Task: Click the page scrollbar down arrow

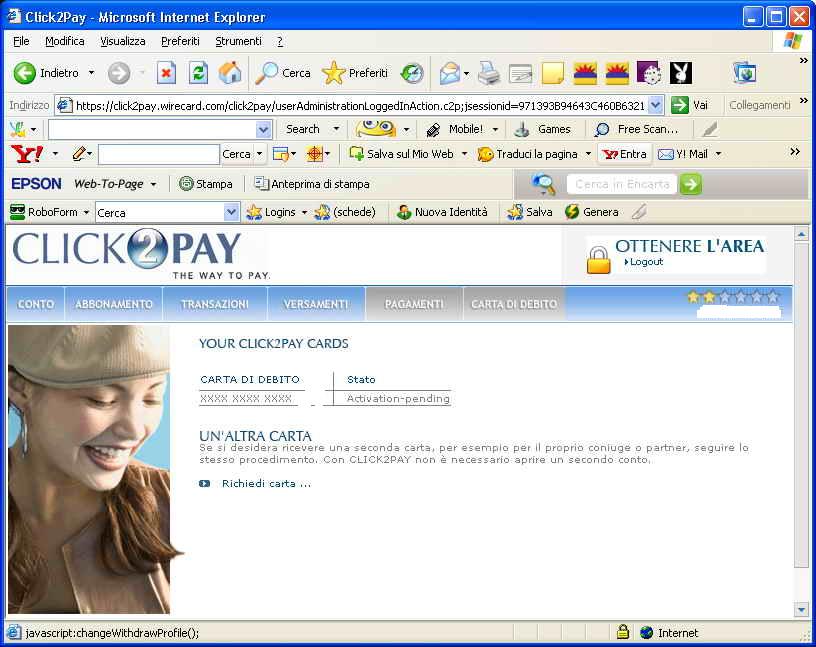Action: pyautogui.click(x=801, y=610)
